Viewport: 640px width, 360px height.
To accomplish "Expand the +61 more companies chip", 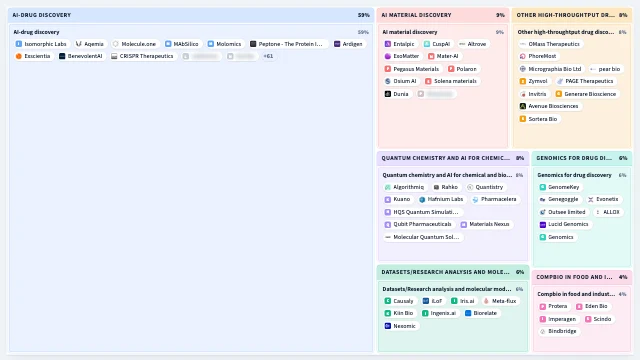I will point(268,56).
